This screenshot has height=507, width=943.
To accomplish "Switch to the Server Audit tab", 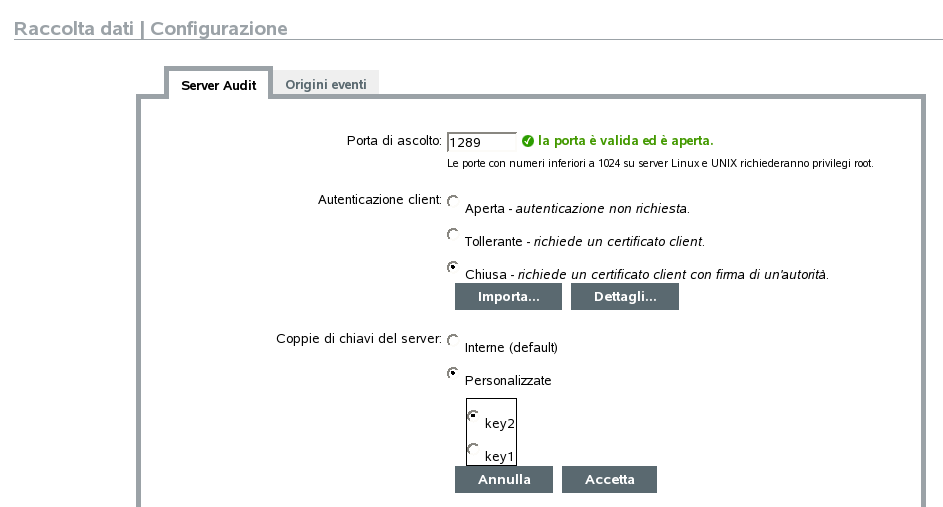I will 219,86.
